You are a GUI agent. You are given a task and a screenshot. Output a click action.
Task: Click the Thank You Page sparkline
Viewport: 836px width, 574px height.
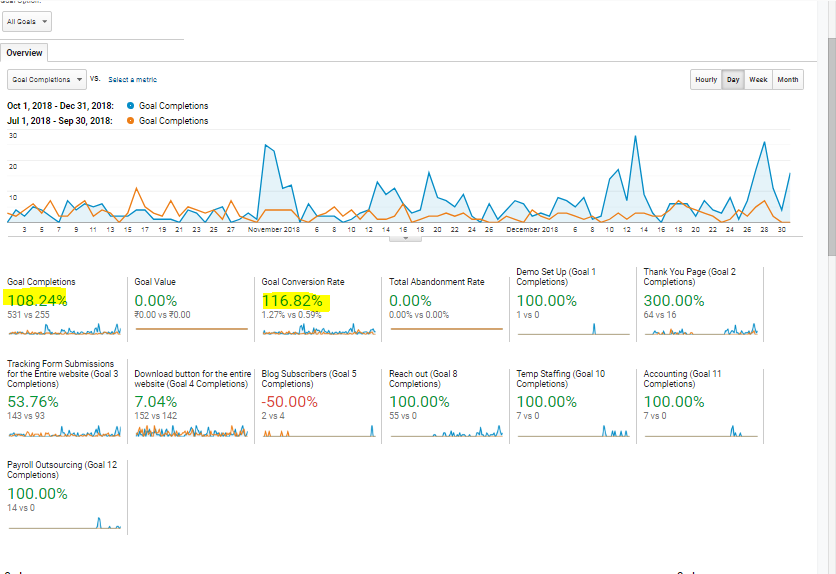[x=701, y=329]
